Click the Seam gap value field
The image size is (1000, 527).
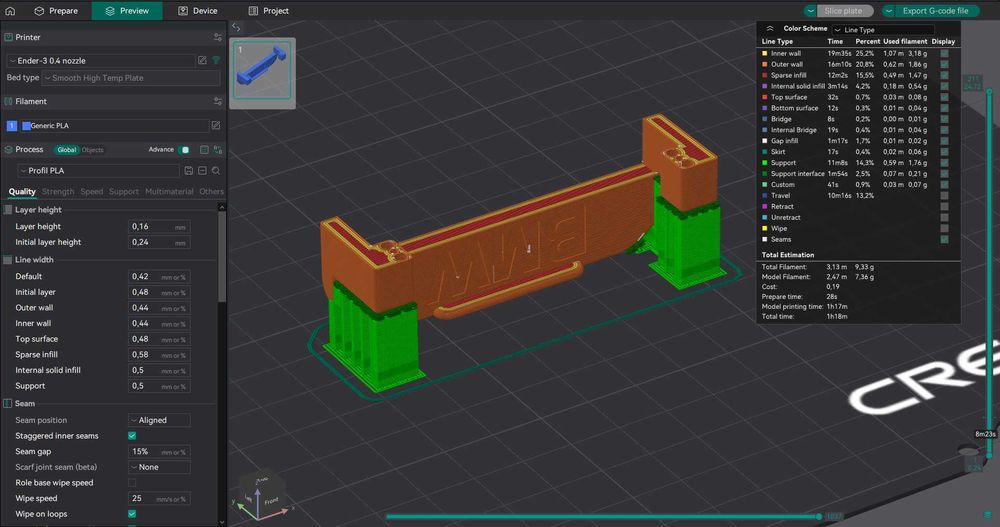click(x=159, y=452)
